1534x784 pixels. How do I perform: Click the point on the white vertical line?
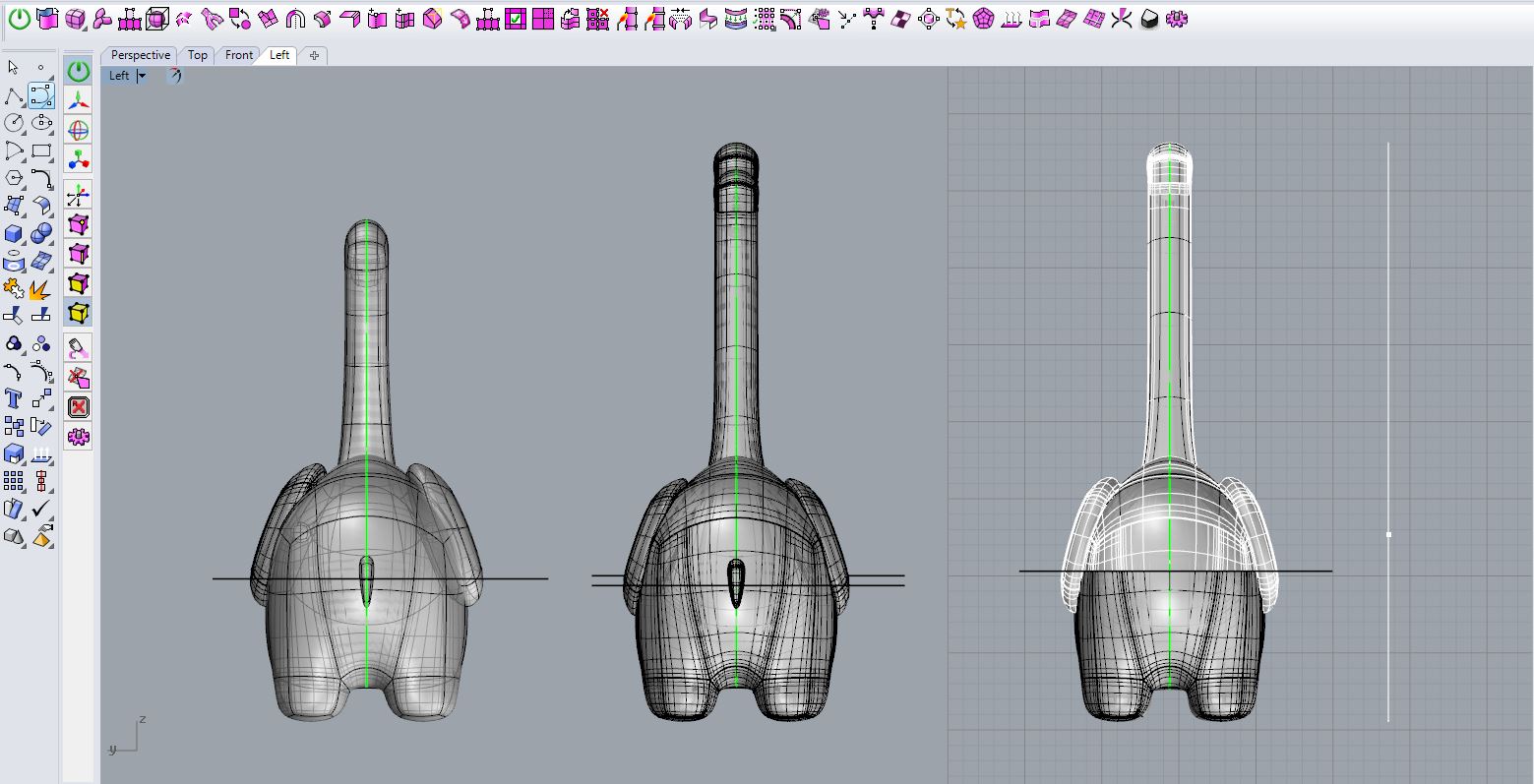(x=1388, y=534)
